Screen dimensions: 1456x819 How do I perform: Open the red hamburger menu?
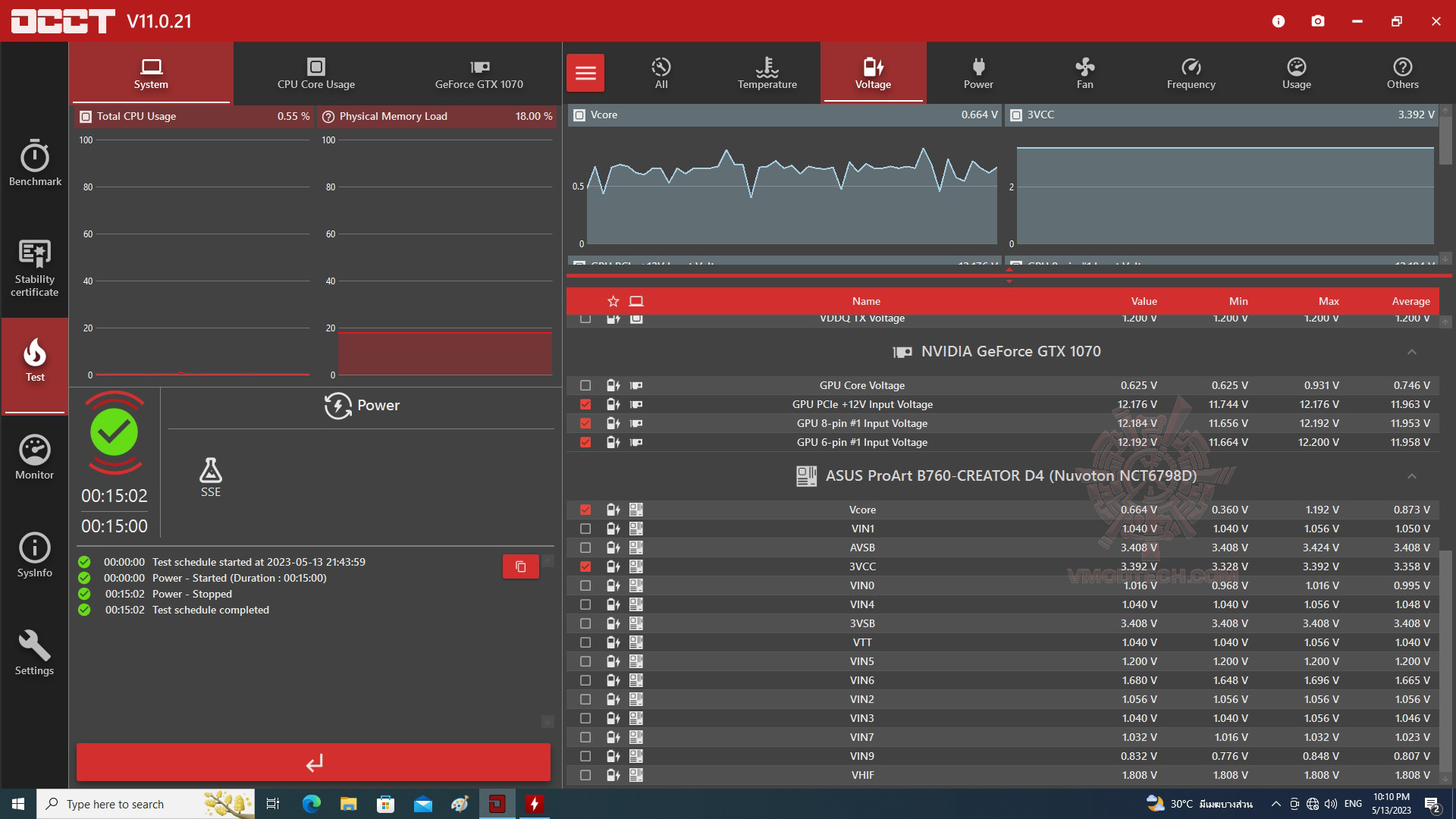tap(585, 73)
